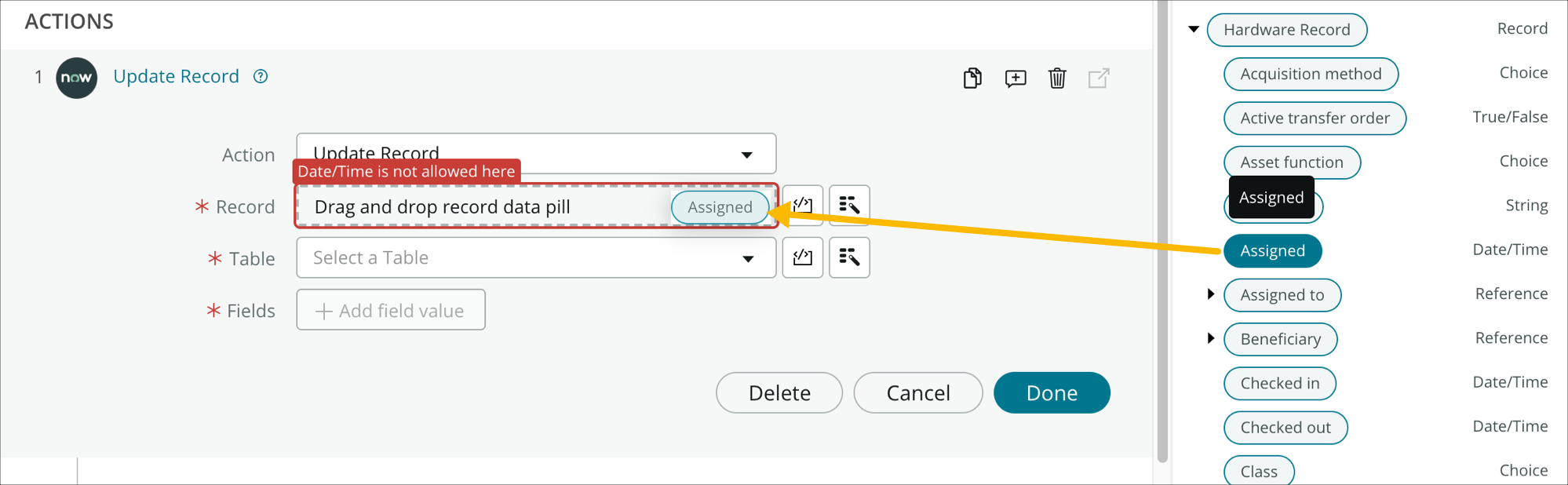Viewport: 1568px width, 485px height.
Task: Collapse the Hardware Record data pill tree
Action: pos(1192,28)
